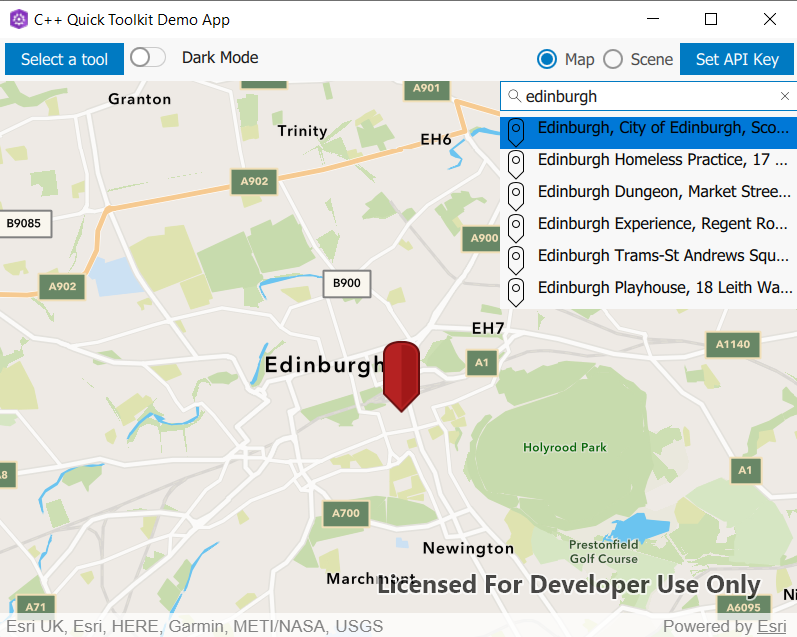Image resolution: width=797 pixels, height=637 pixels.
Task: Clear the search text with X icon
Action: pyautogui.click(x=785, y=96)
